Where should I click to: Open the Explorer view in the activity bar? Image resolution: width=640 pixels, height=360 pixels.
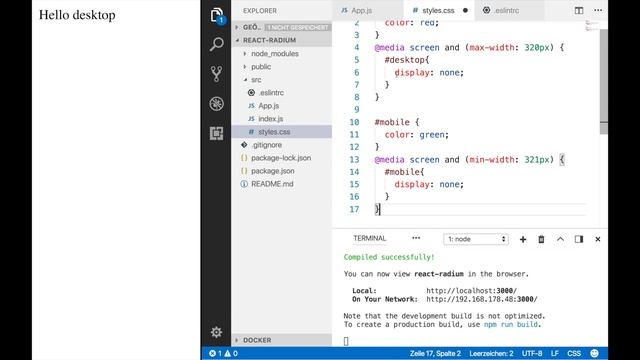point(217,16)
